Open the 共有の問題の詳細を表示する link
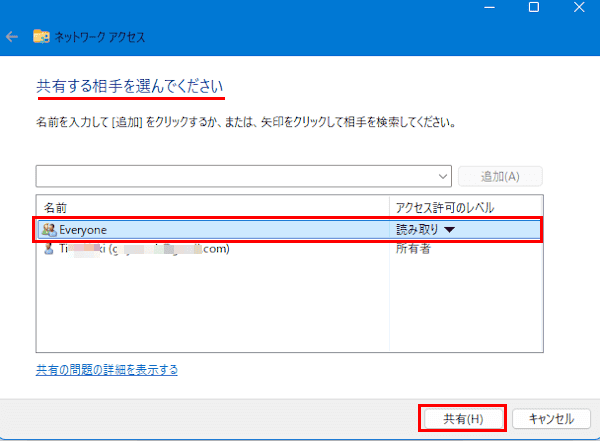 107,370
